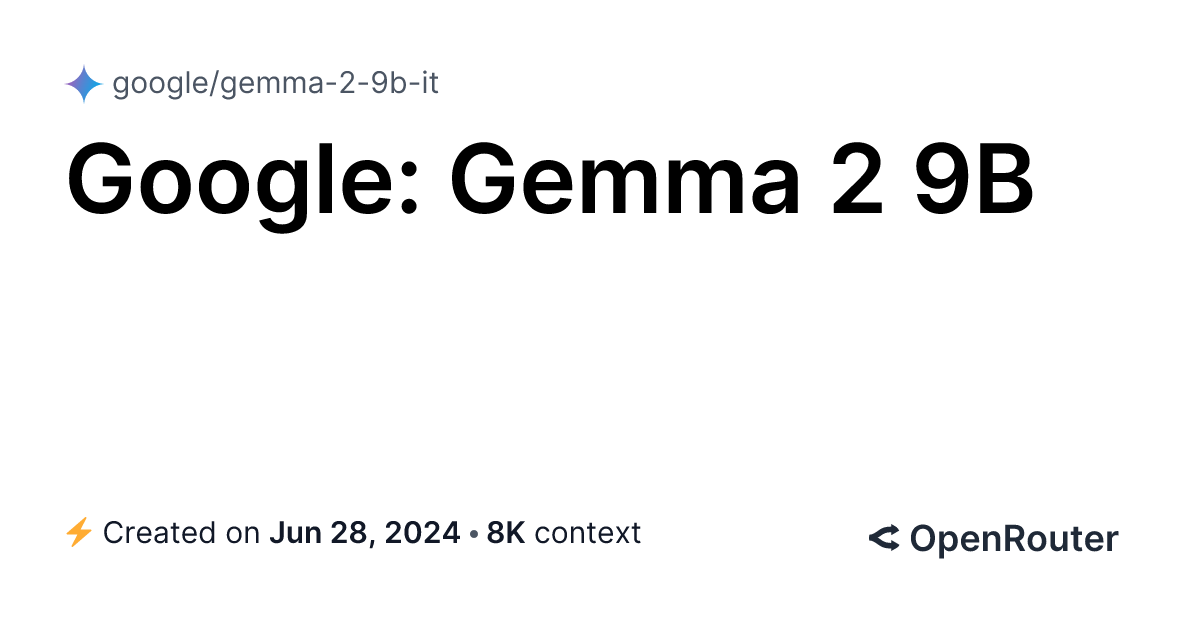Open the OpenRouter wordmark link

1013,539
